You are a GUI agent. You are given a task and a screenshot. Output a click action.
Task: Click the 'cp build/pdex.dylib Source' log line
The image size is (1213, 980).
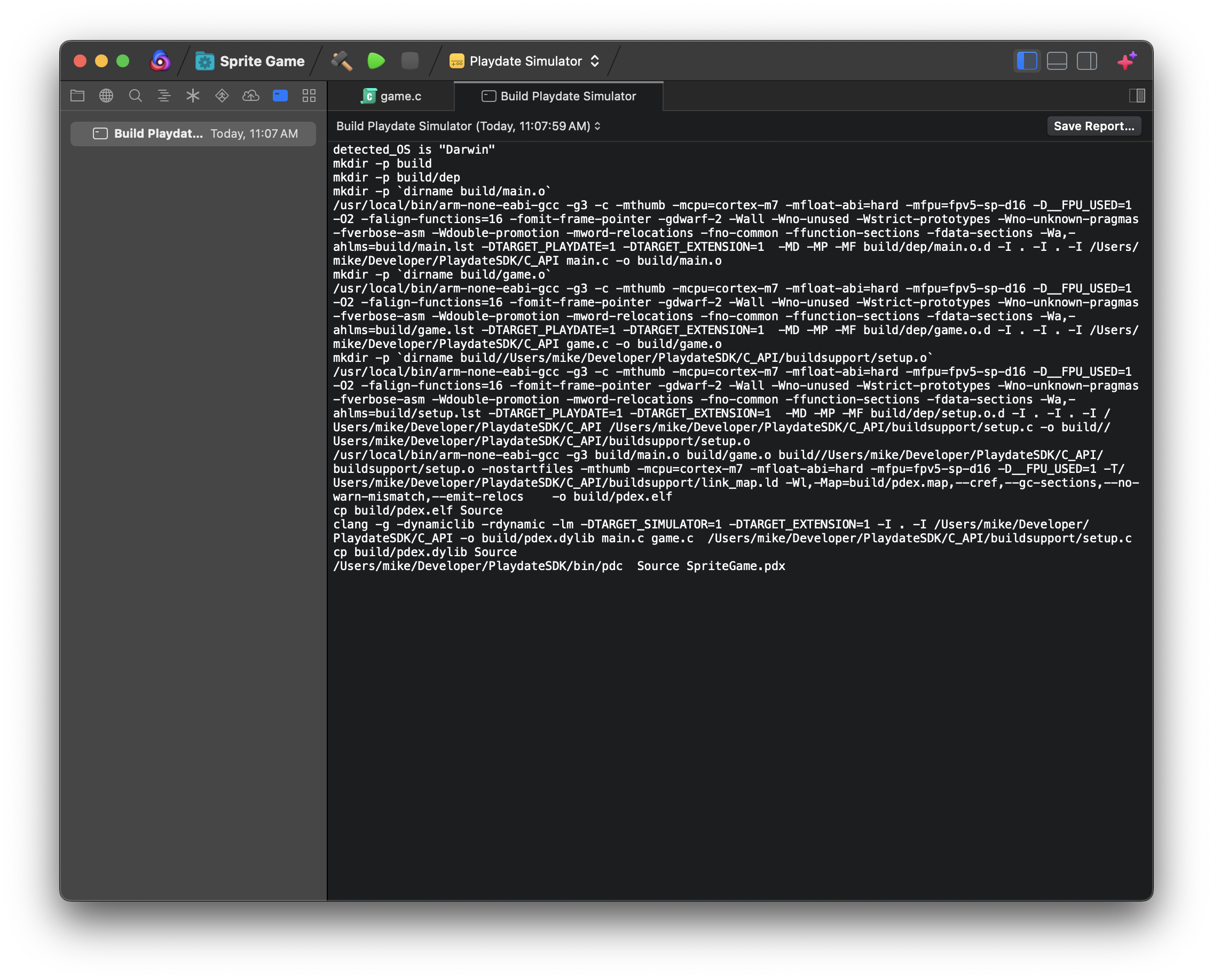pos(424,552)
